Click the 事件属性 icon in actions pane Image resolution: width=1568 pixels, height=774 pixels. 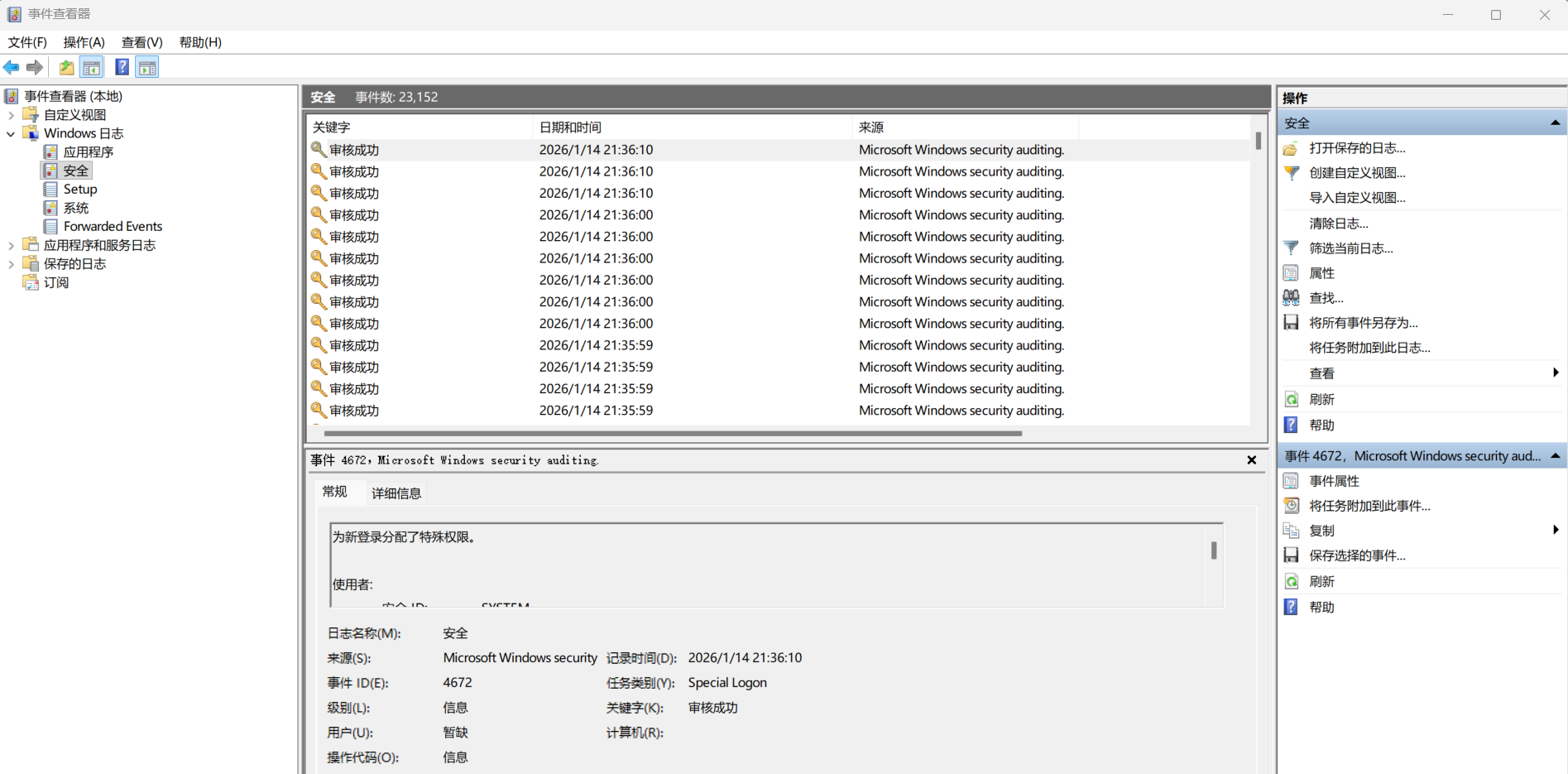click(1291, 481)
